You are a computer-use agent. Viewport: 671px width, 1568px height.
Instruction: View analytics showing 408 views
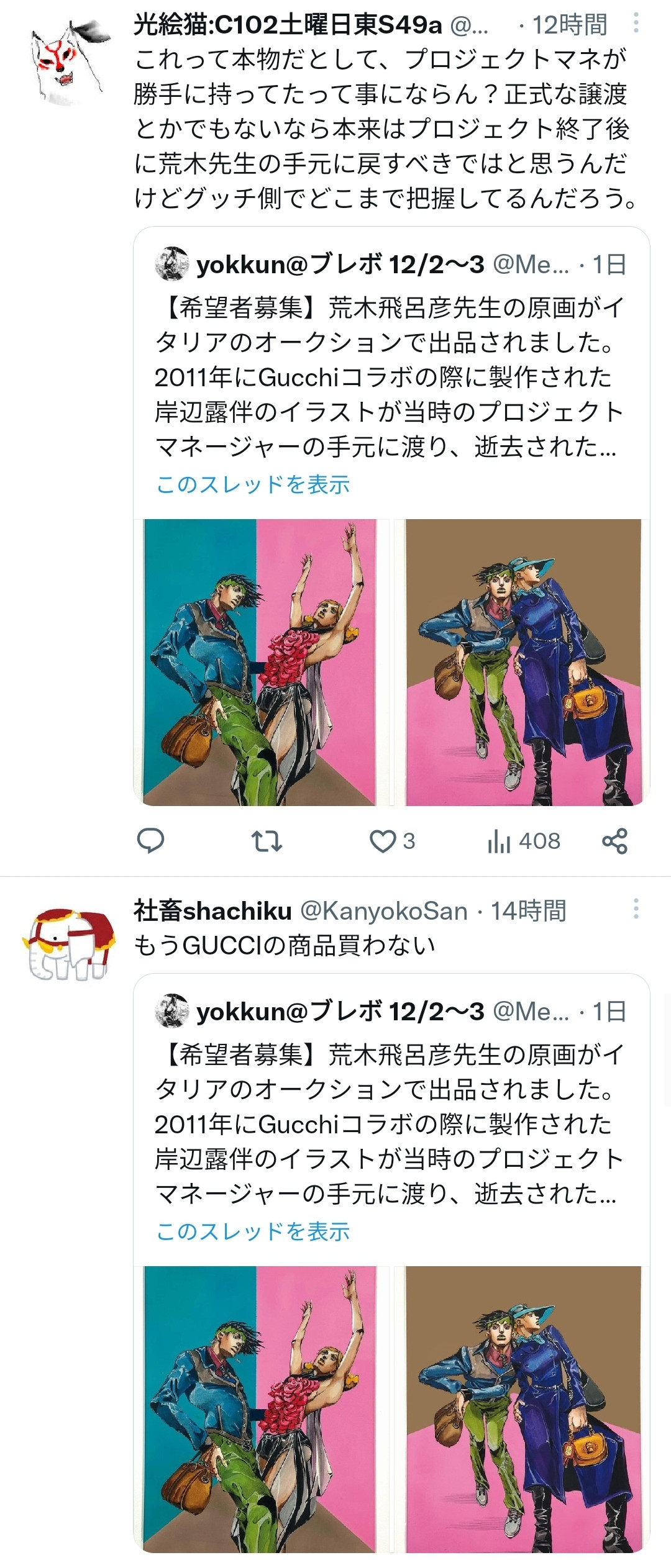[x=524, y=841]
